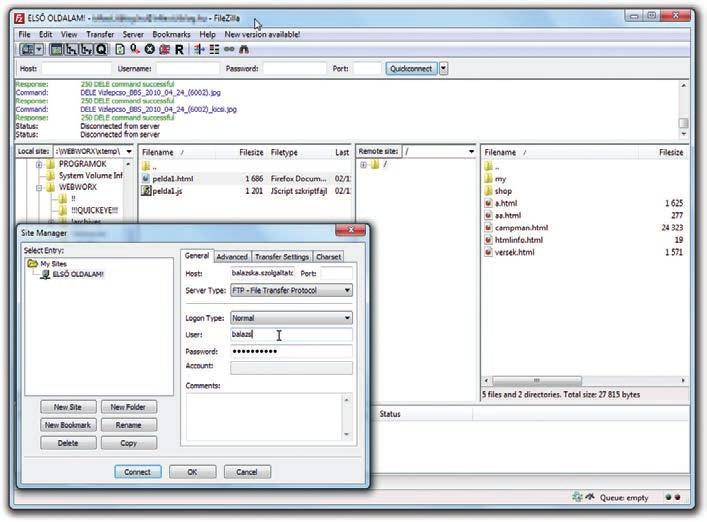This screenshot has width=707, height=522.
Task: Open the Help menu
Action: [207, 34]
